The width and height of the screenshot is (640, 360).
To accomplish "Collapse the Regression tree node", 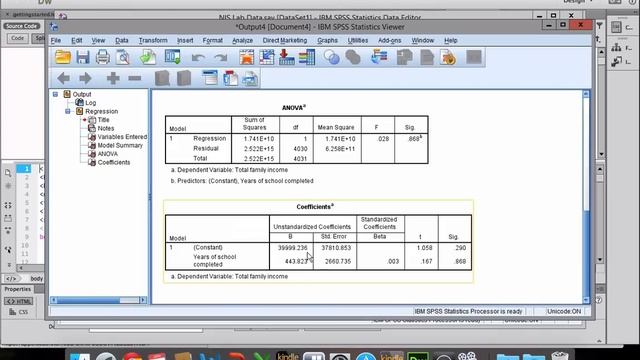I will tap(68, 111).
